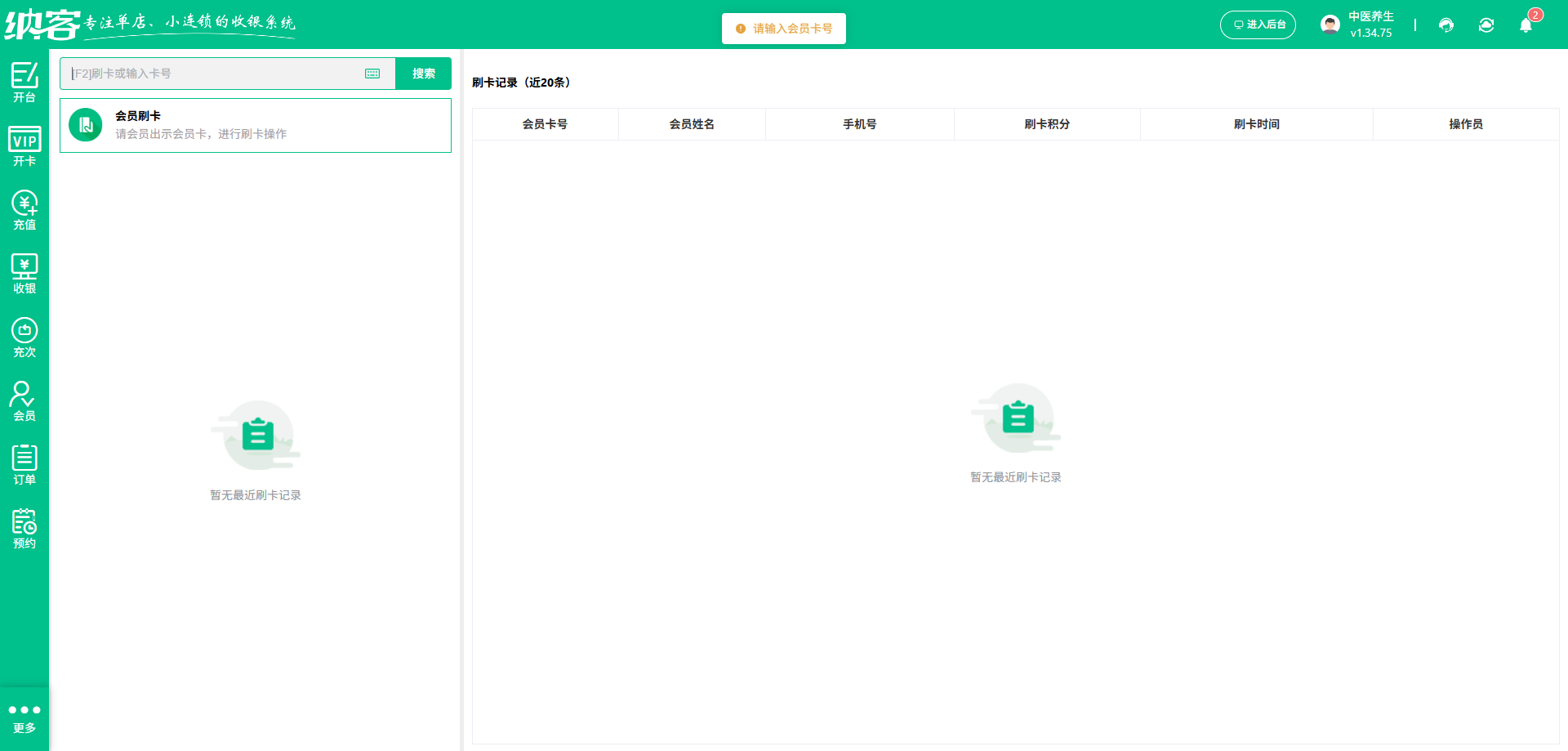The width and height of the screenshot is (1568, 751).
Task: Click the 会员姓名 column header
Action: 692,124
